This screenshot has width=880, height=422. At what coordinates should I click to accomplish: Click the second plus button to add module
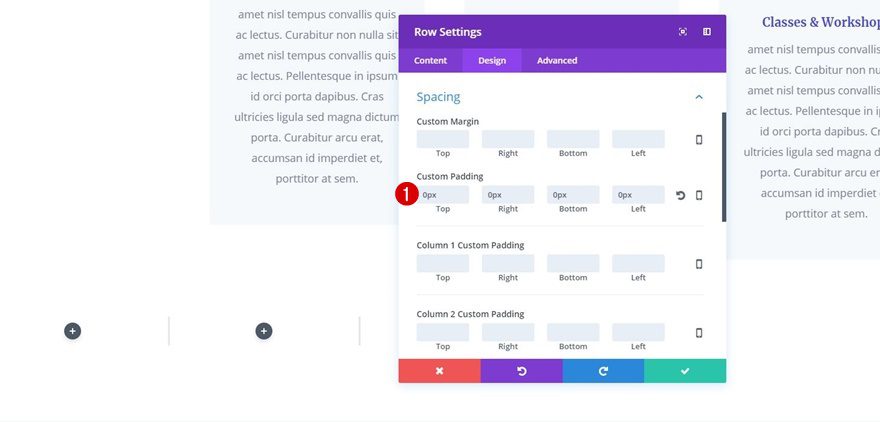point(264,331)
